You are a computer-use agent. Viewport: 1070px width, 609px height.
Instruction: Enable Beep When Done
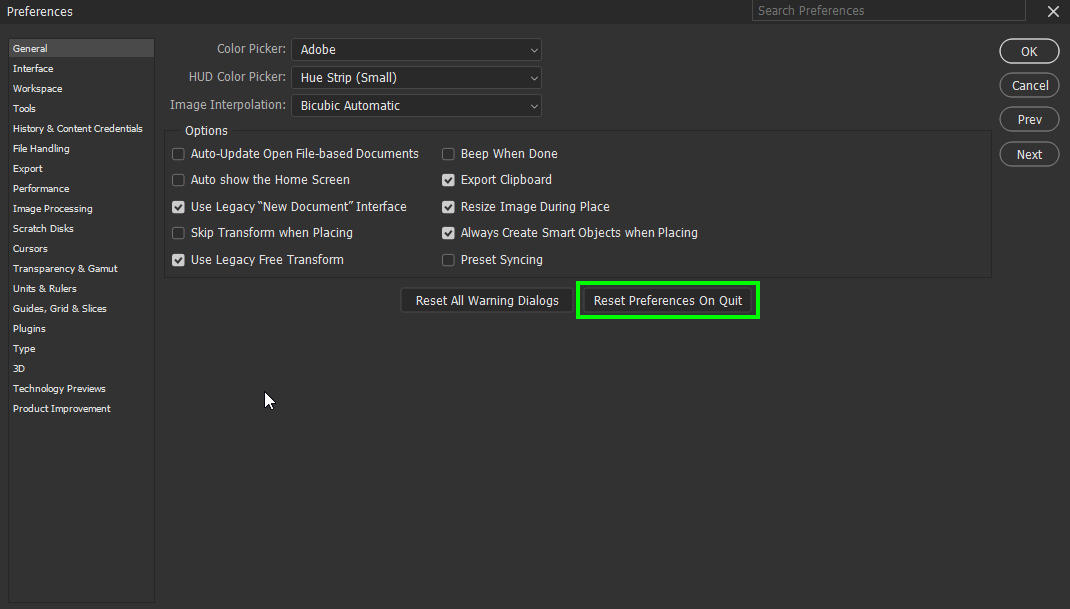448,154
